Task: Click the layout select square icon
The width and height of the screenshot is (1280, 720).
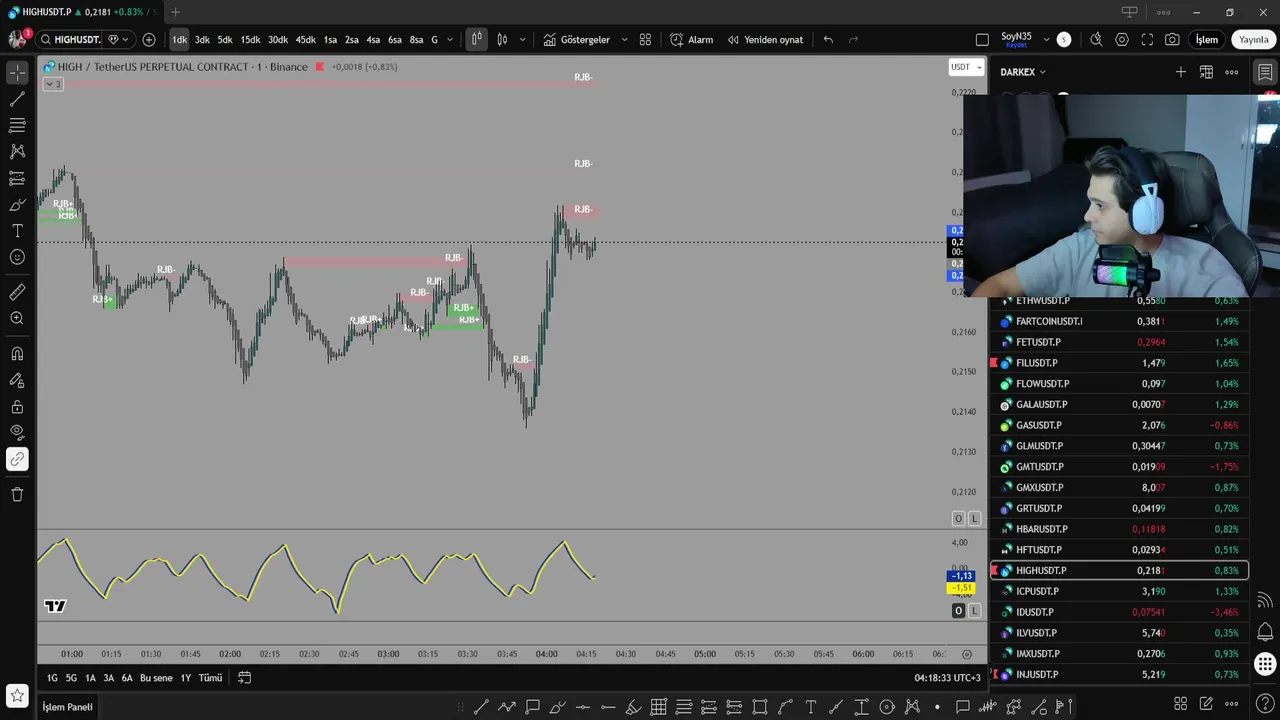Action: 982,40
